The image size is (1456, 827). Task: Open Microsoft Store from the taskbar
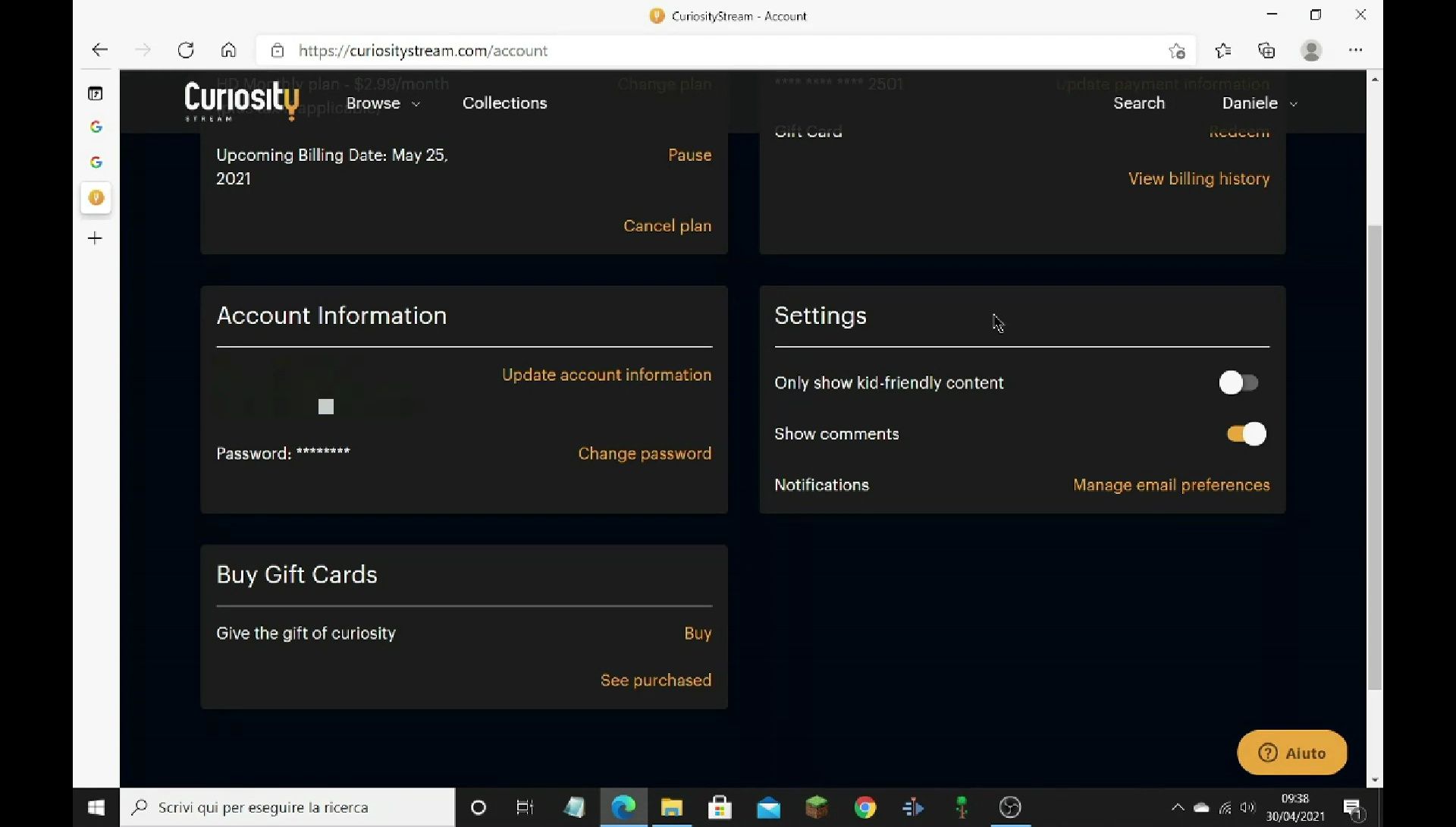pos(720,807)
